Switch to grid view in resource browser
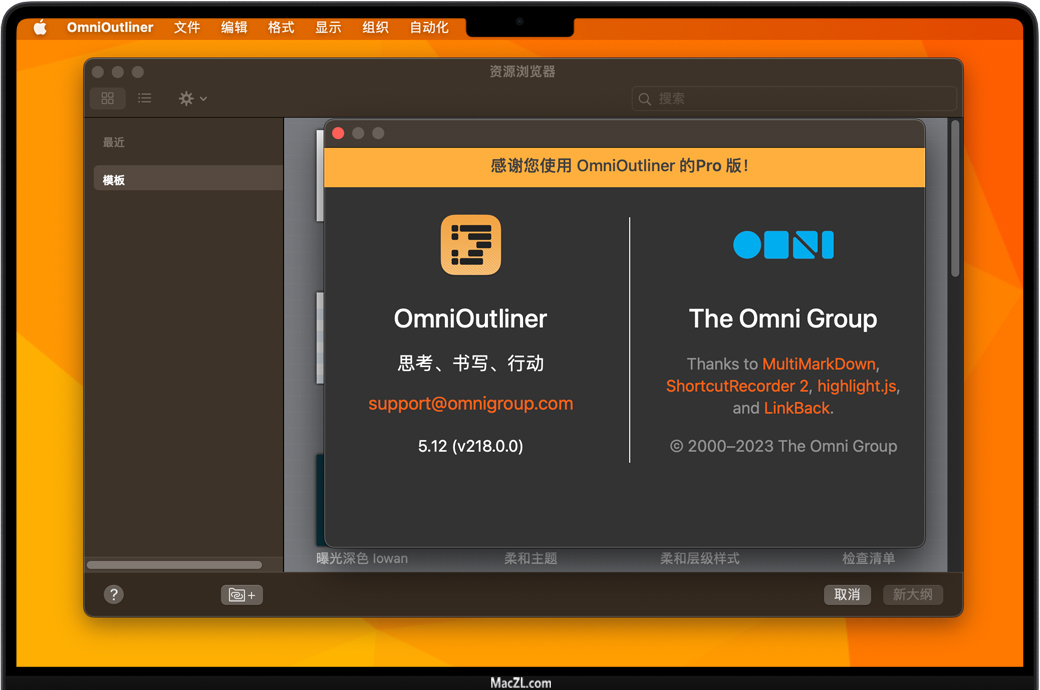Image resolution: width=1040 pixels, height=690 pixels. point(107,98)
